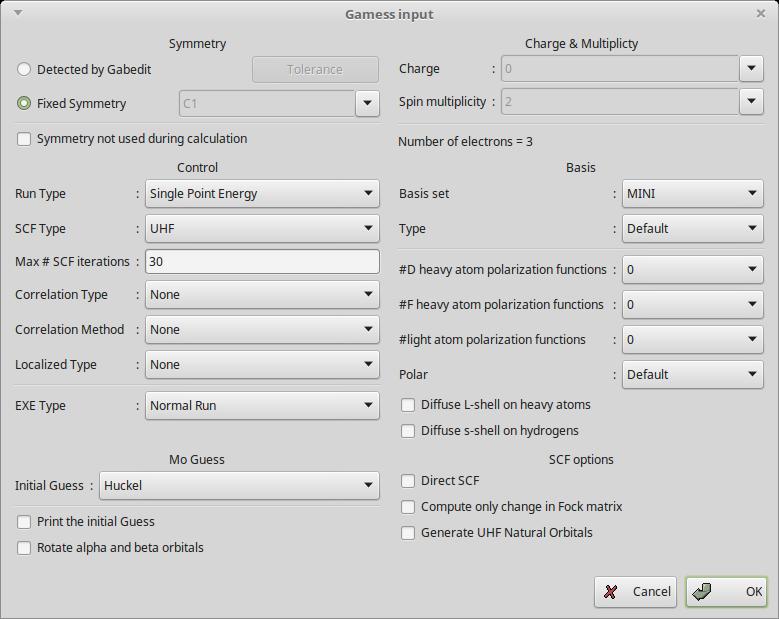The width and height of the screenshot is (779, 619).
Task: Enable Symmetry not used during calculation
Action: [25, 139]
